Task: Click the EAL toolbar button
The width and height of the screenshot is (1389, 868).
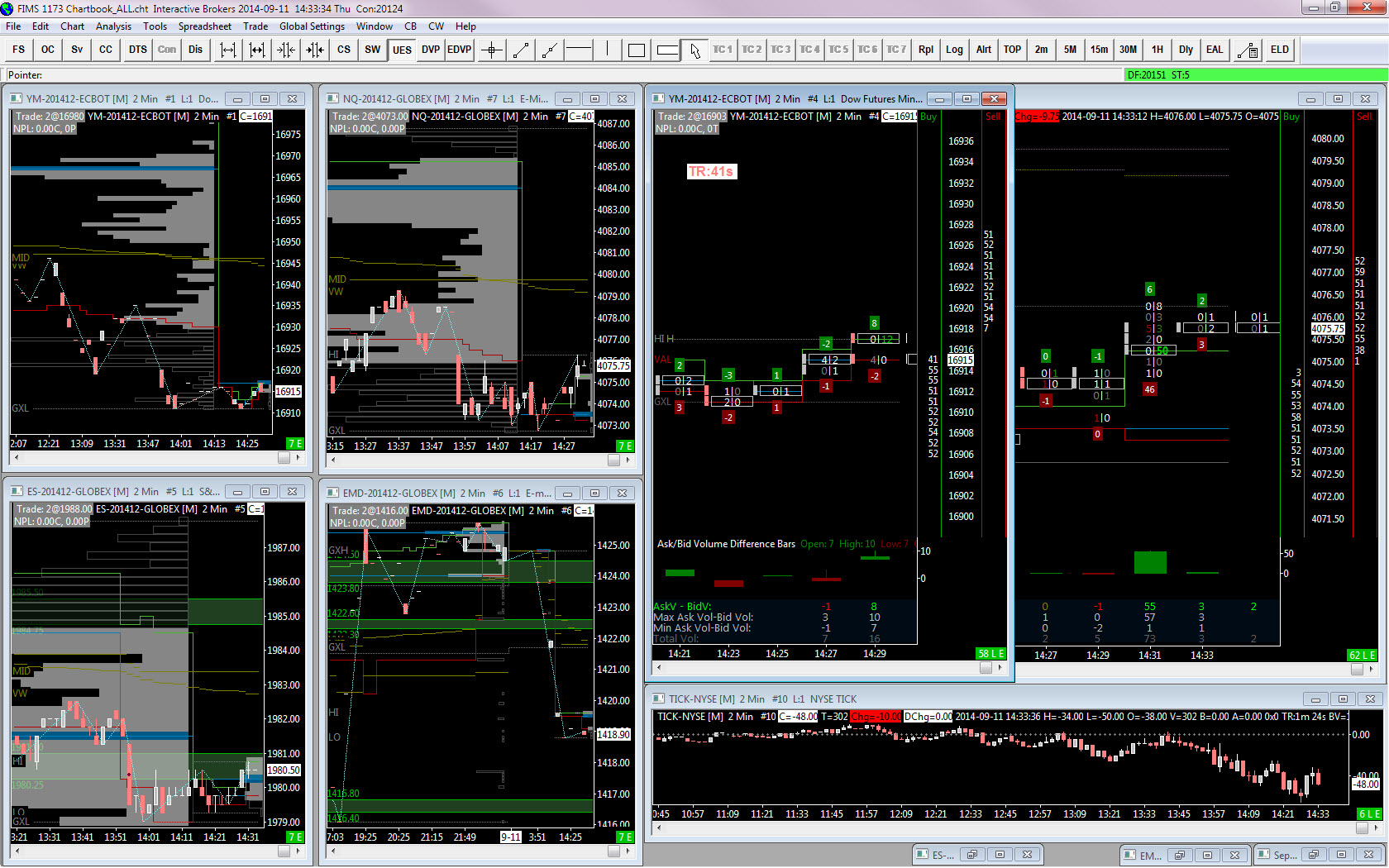Action: 1215,50
